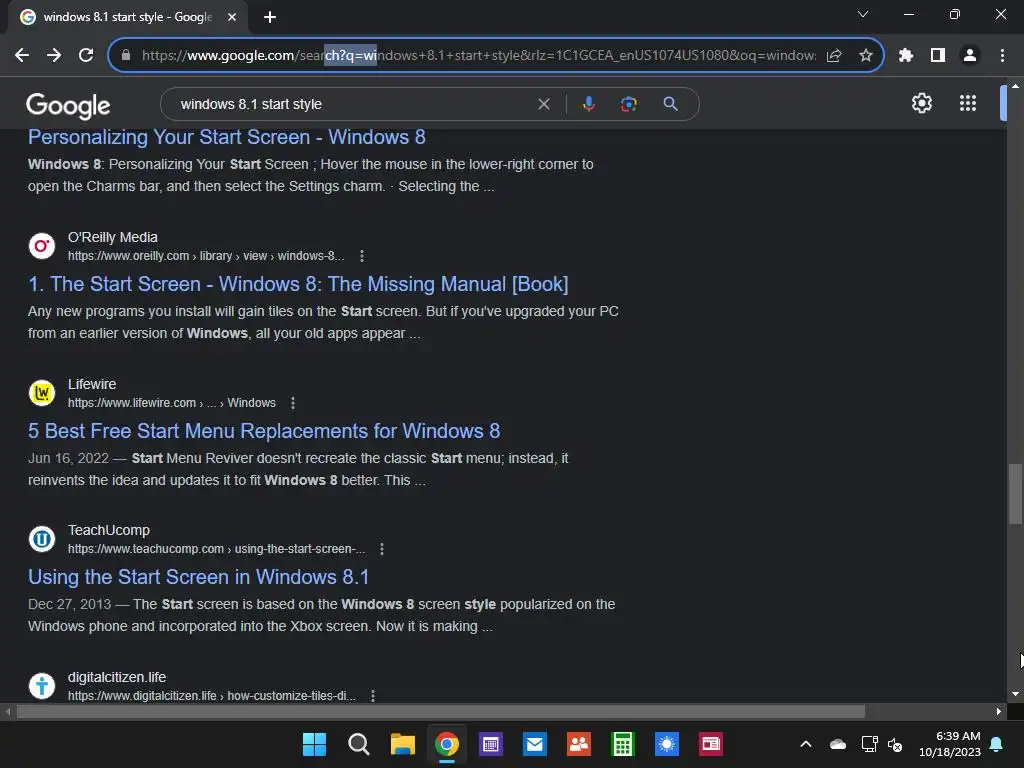Image resolution: width=1024 pixels, height=768 pixels.
Task: Click the address bar URL field
Action: pyautogui.click(x=478, y=56)
